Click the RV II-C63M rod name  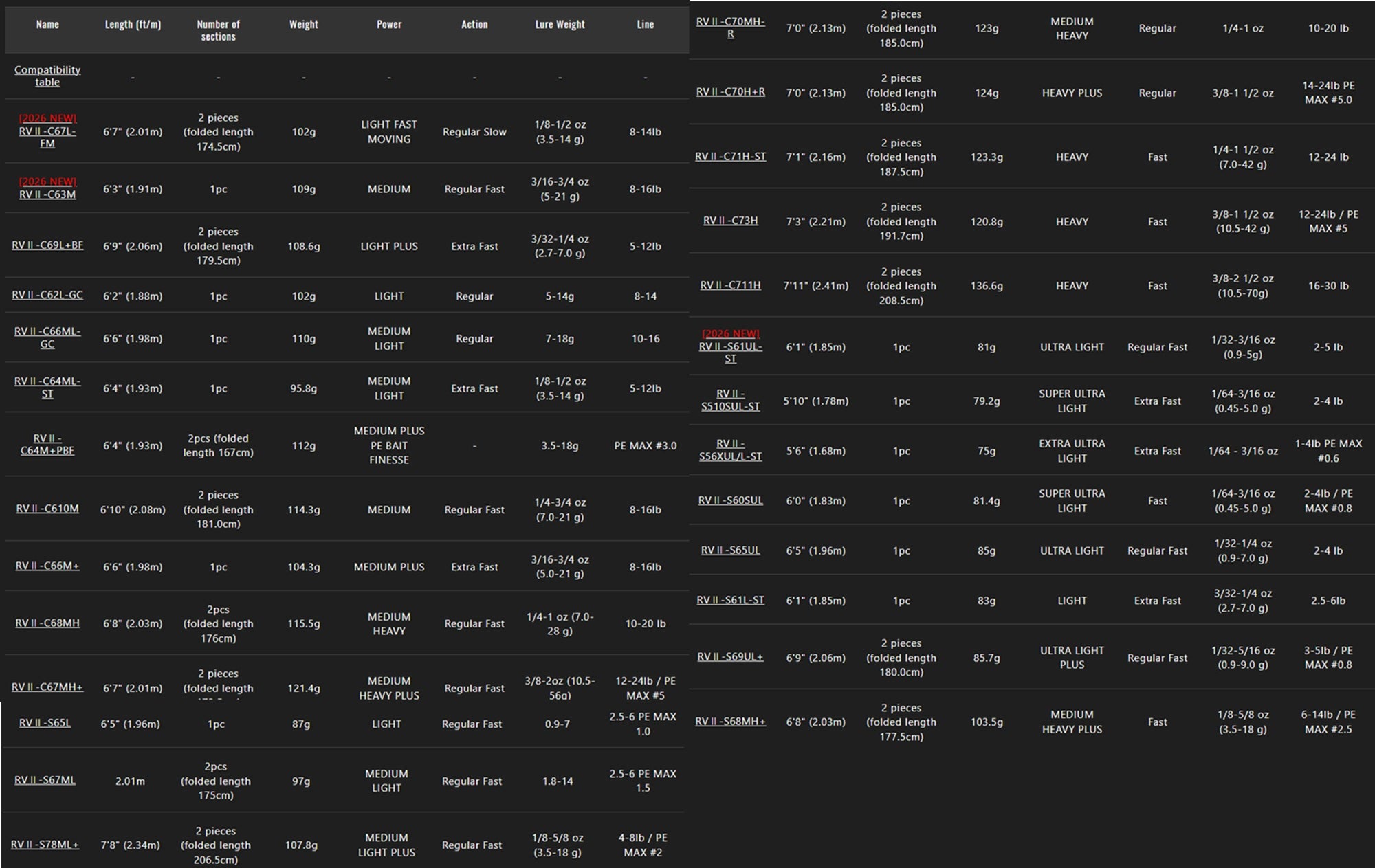tap(47, 194)
